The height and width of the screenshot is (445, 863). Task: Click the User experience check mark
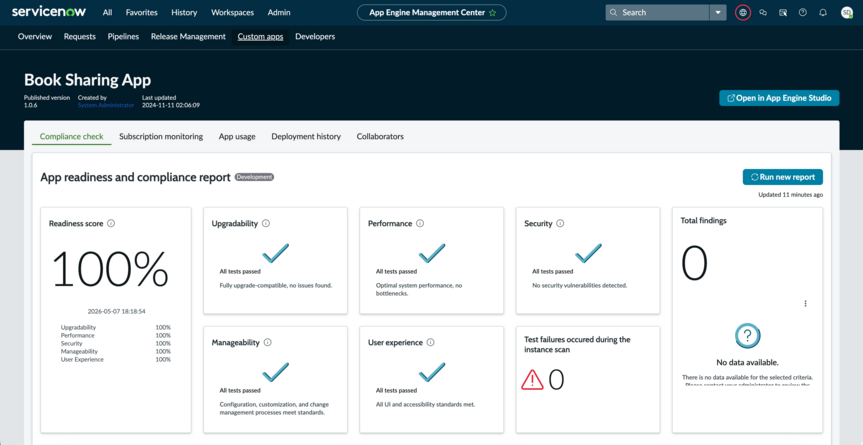432,372
